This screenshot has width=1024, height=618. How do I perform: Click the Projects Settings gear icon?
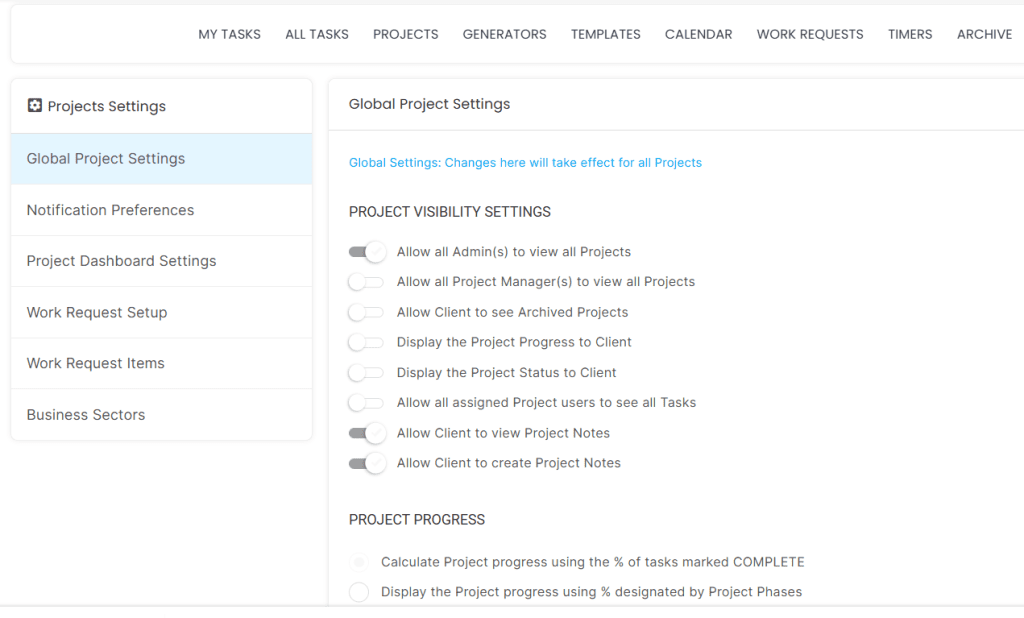[x=35, y=106]
